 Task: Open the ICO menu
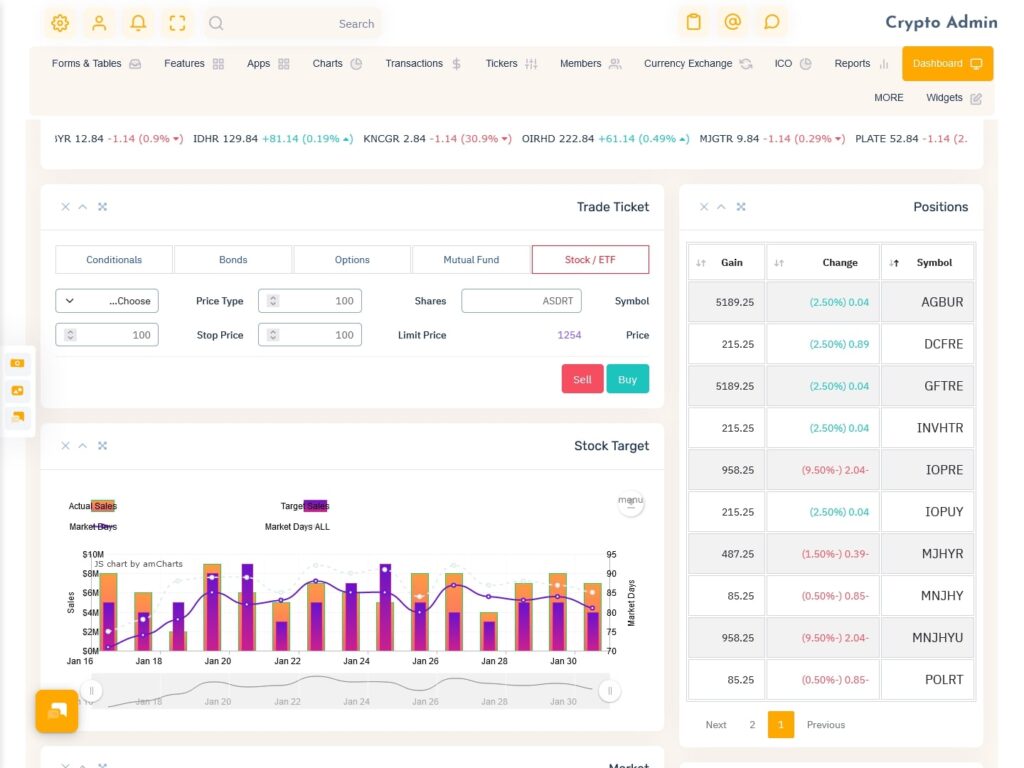coord(792,63)
